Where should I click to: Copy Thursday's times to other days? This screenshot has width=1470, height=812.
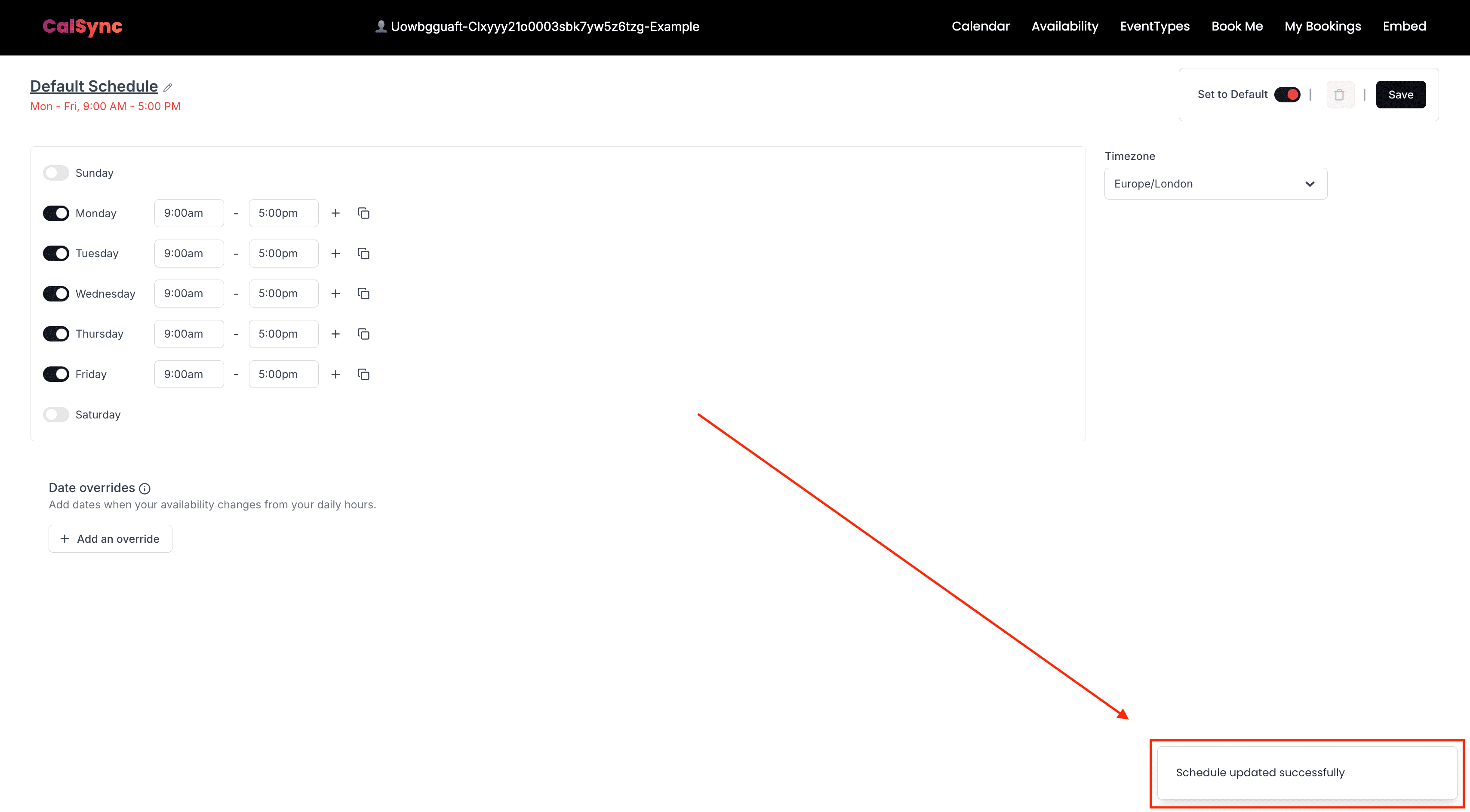pos(363,334)
